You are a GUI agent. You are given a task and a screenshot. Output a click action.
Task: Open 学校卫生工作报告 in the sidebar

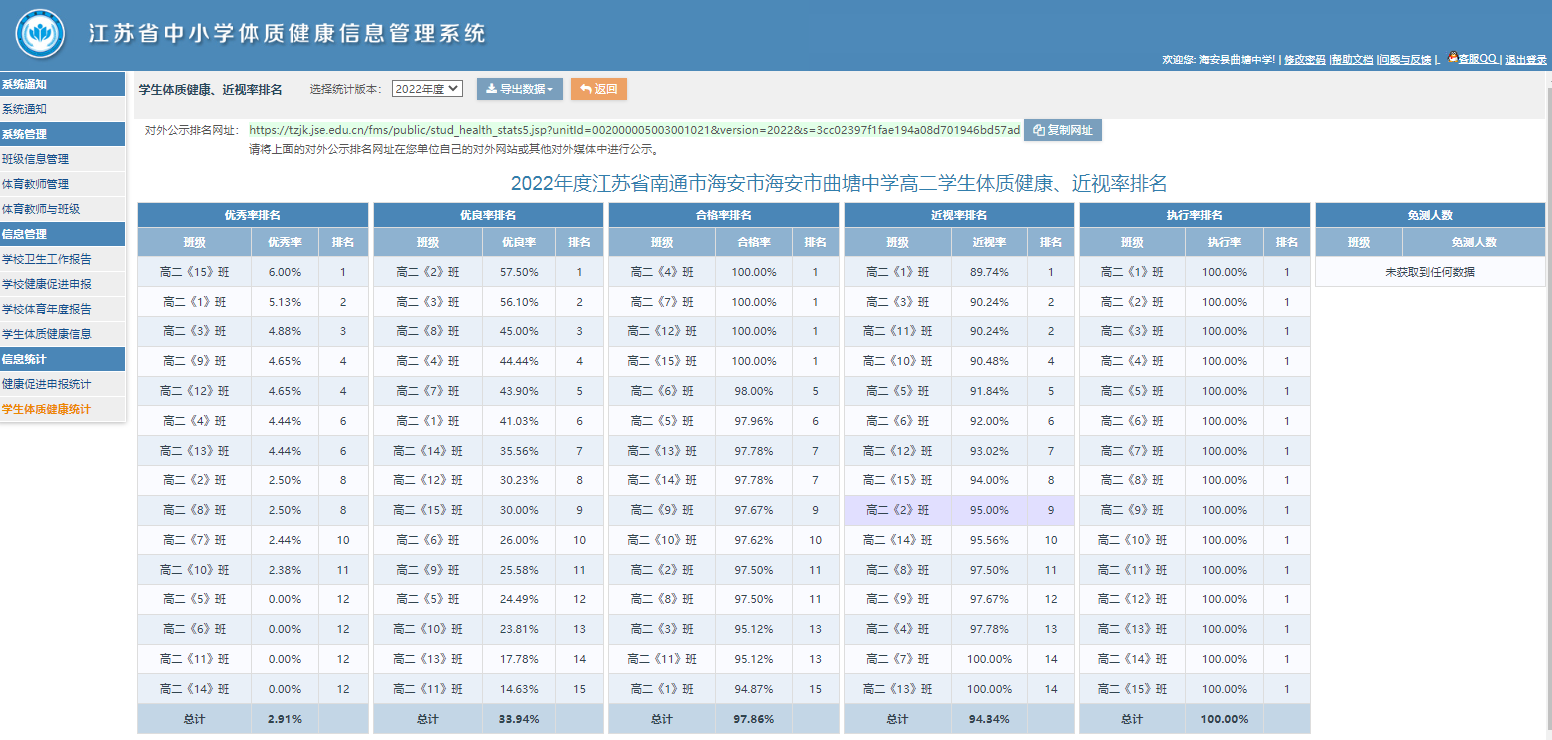[47, 259]
